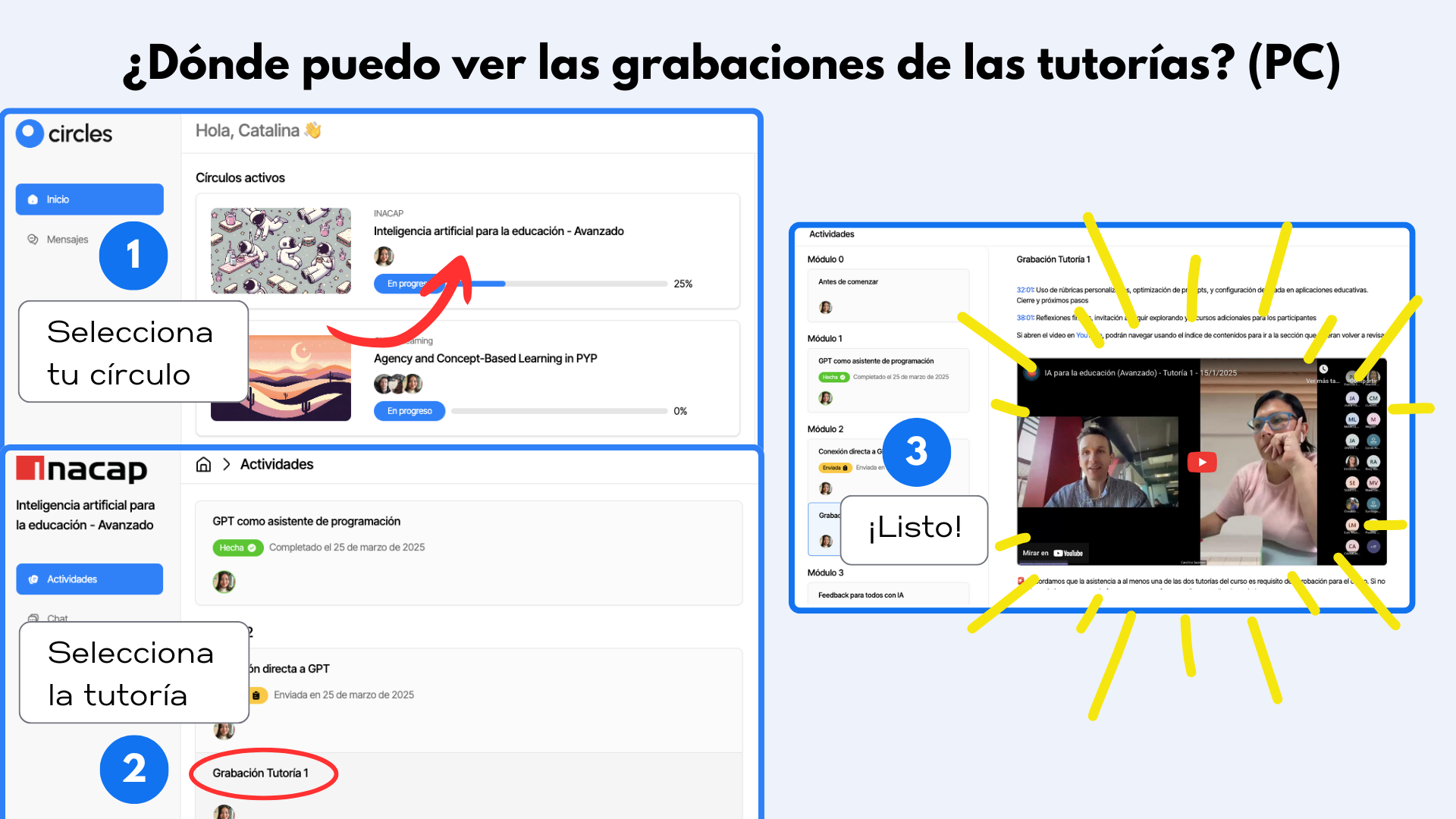Viewport: 1456px width, 819px height.
Task: Play the YouTube tutoría video
Action: (x=1202, y=462)
